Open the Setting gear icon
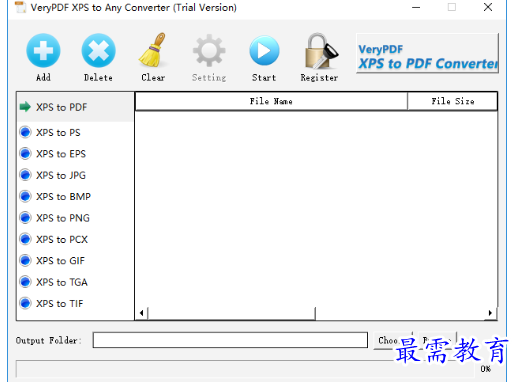The width and height of the screenshot is (517, 382). point(209,51)
